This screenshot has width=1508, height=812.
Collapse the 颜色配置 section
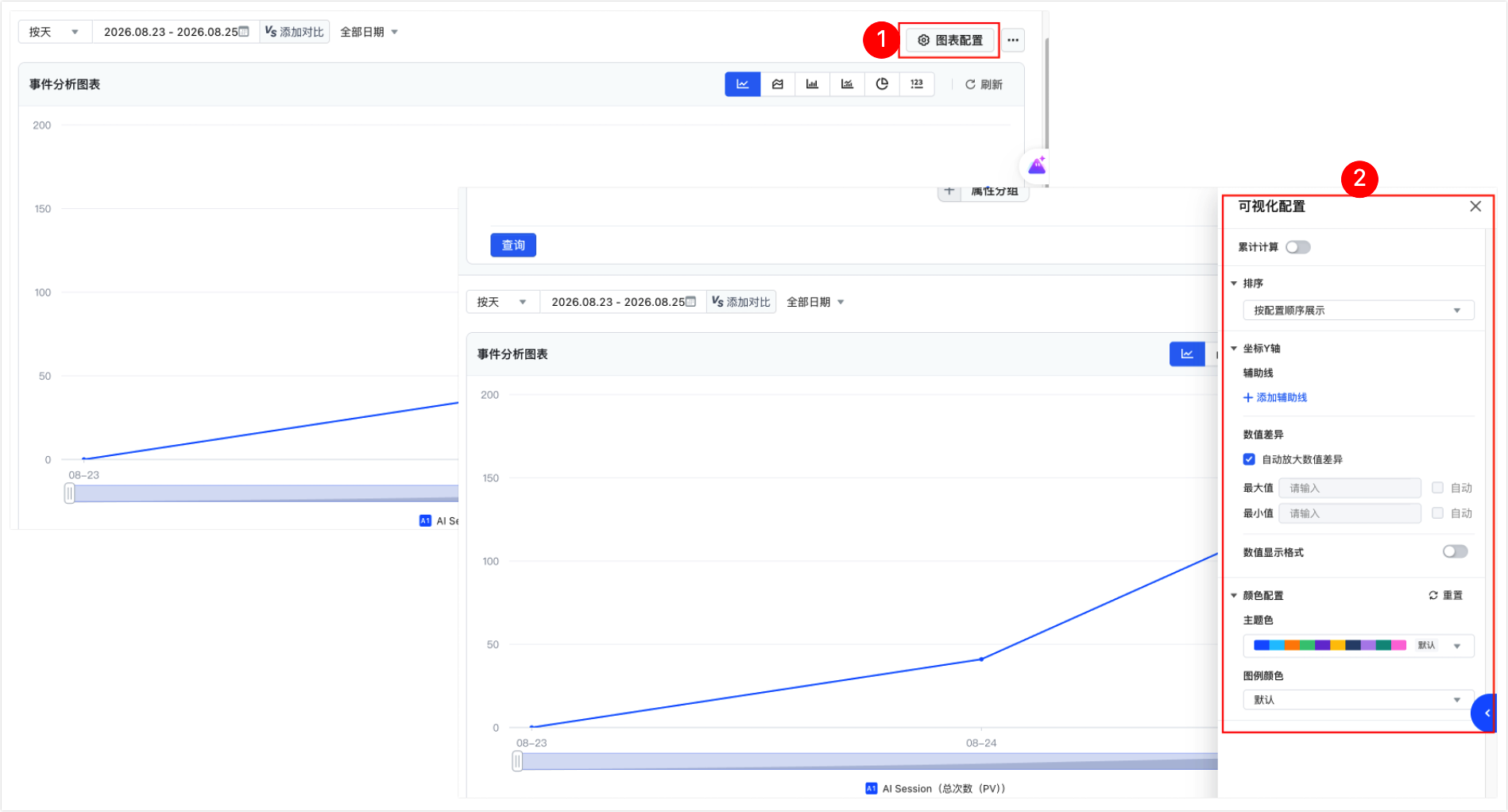pos(1234,595)
